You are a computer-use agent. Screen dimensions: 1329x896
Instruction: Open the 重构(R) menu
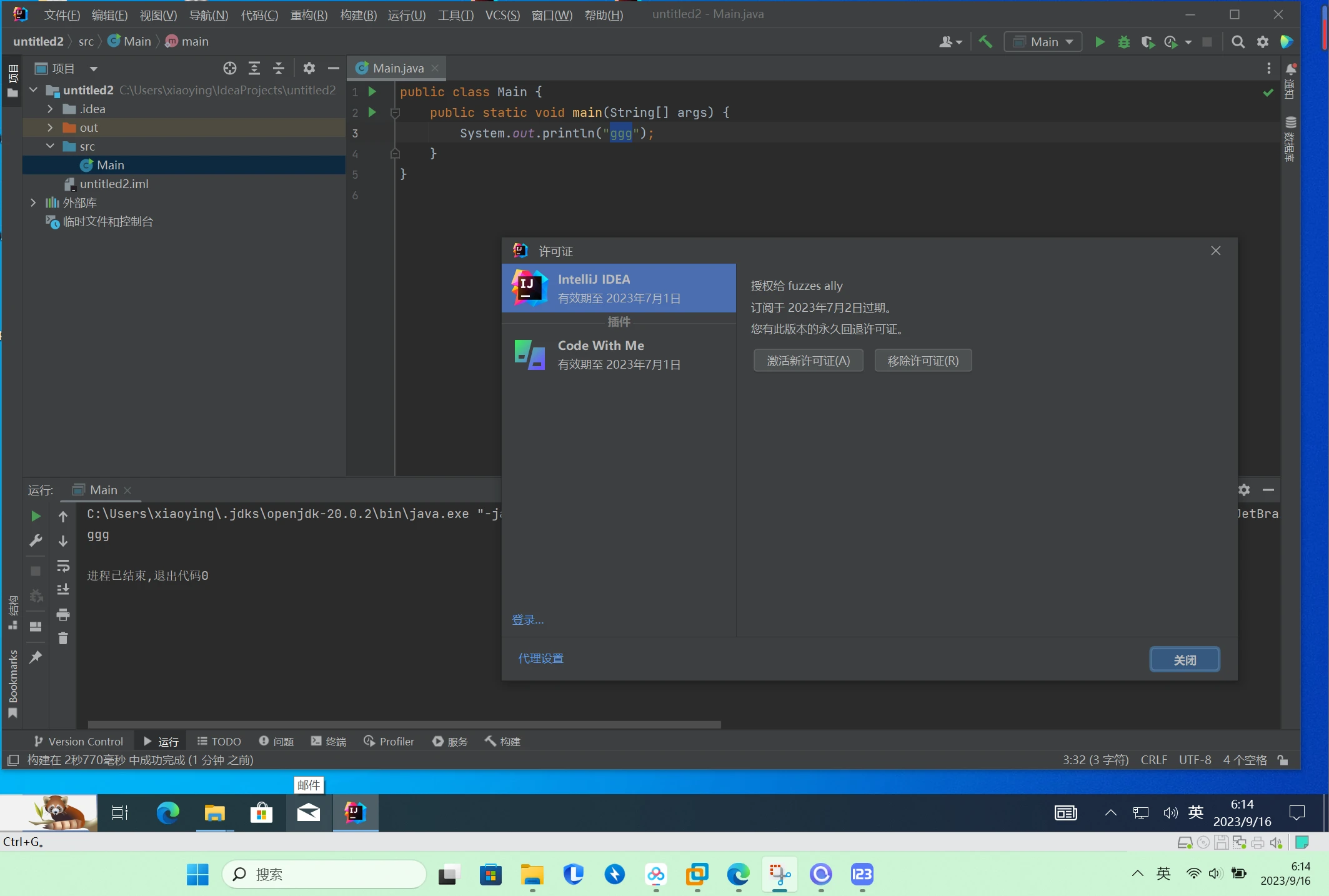[x=309, y=15]
